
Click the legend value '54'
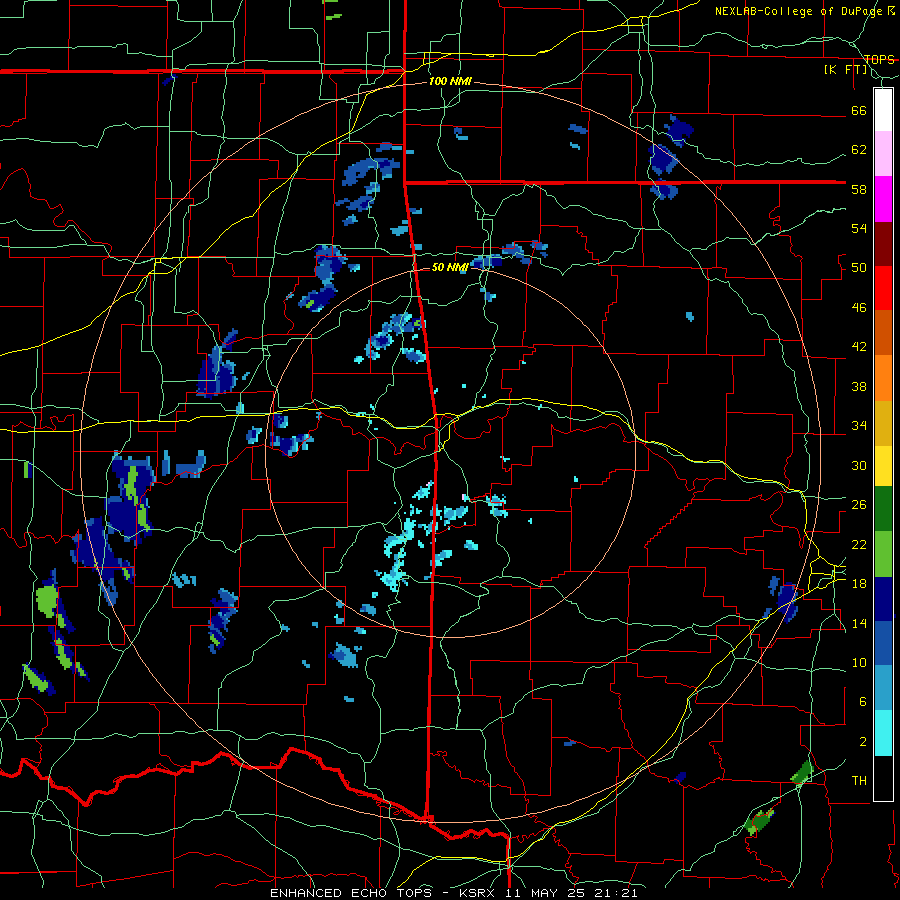pos(859,228)
